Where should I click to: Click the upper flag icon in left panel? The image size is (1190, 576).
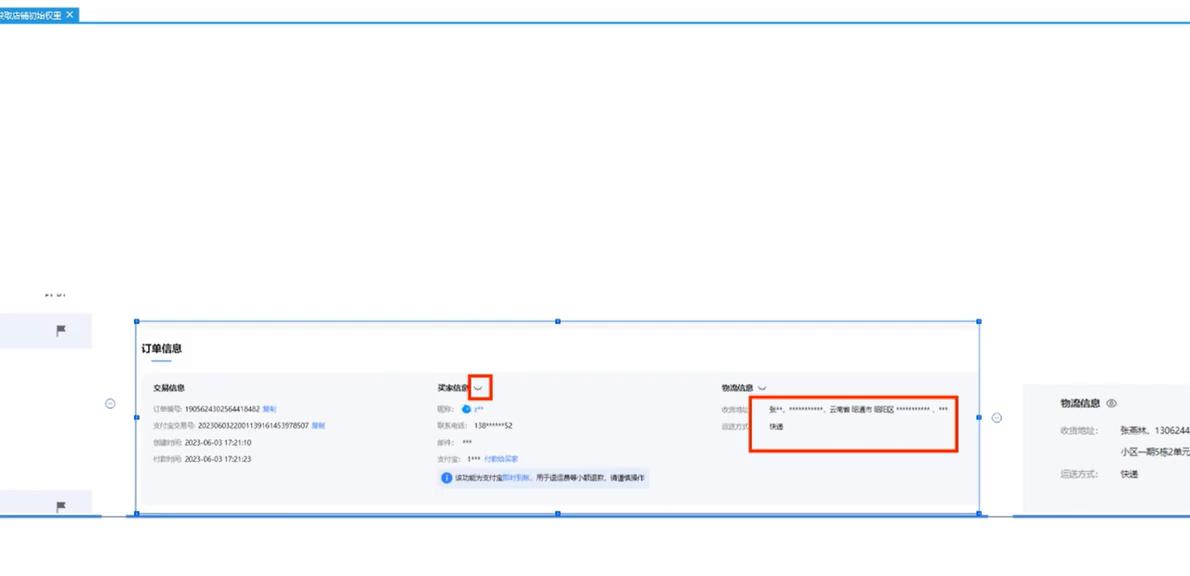click(x=61, y=331)
